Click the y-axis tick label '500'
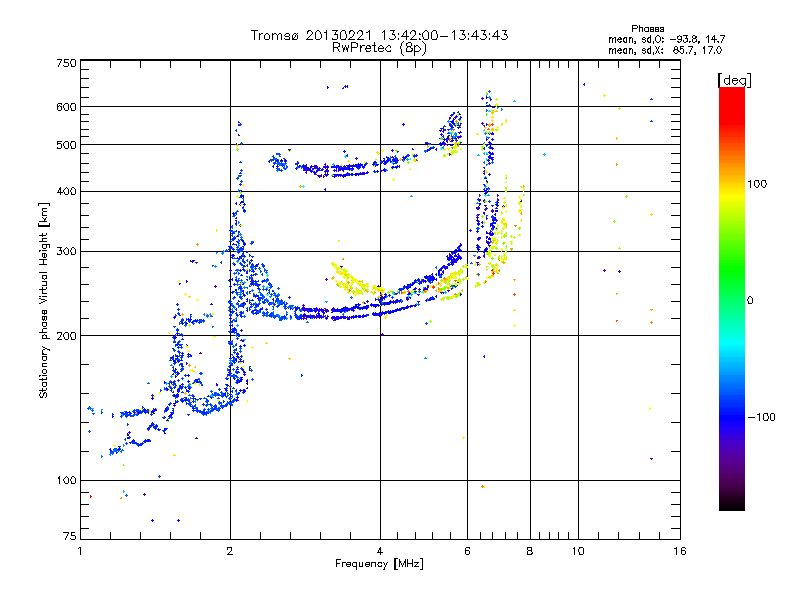Screen dimensions: 800x600 66,145
